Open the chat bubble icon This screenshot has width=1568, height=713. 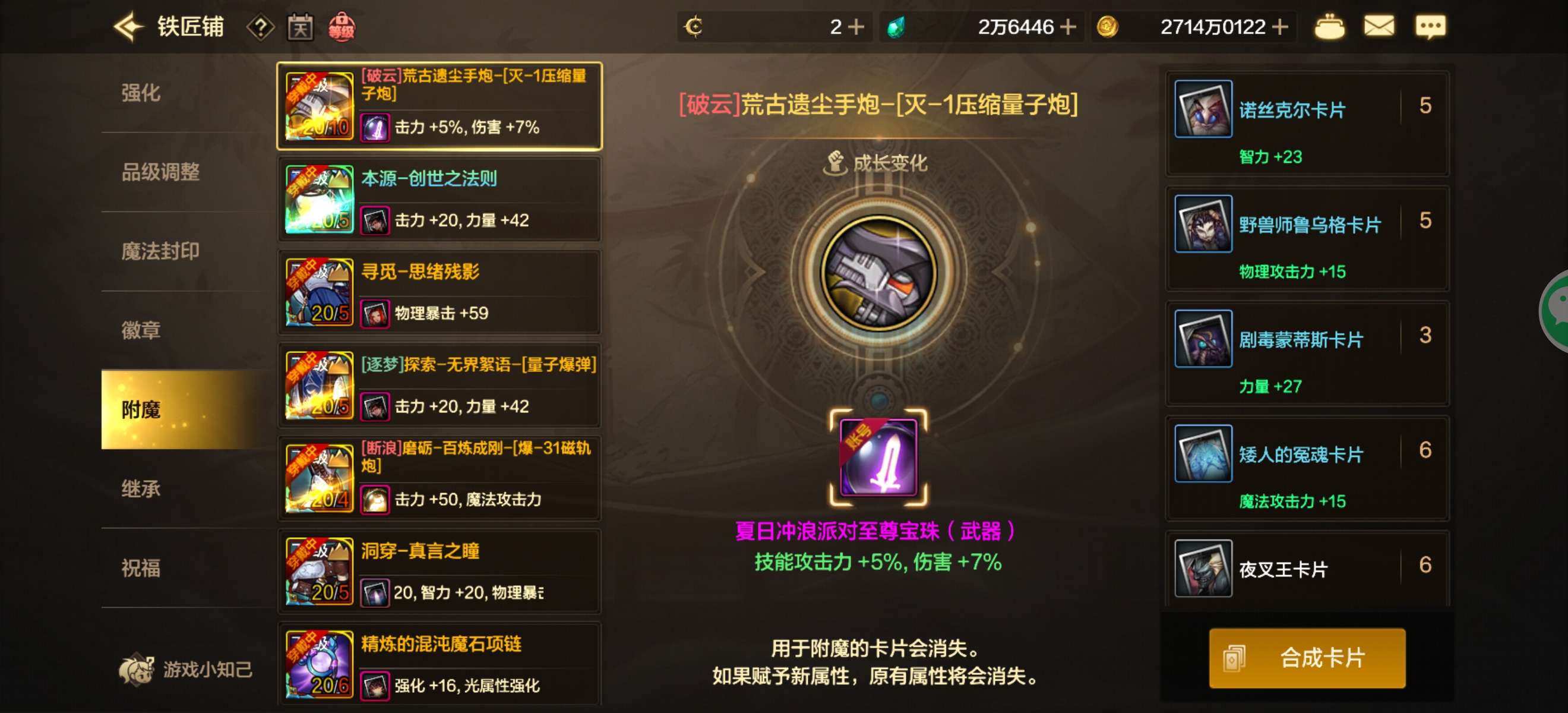pyautogui.click(x=1430, y=27)
